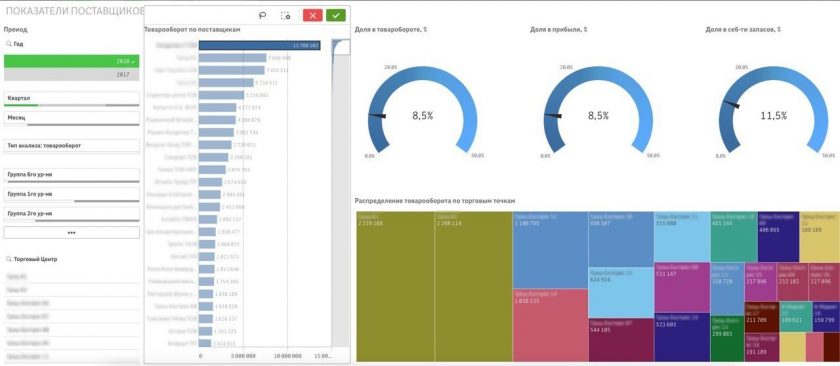
Task: Open search for the Торговый Центр filter
Action: pos(9,259)
